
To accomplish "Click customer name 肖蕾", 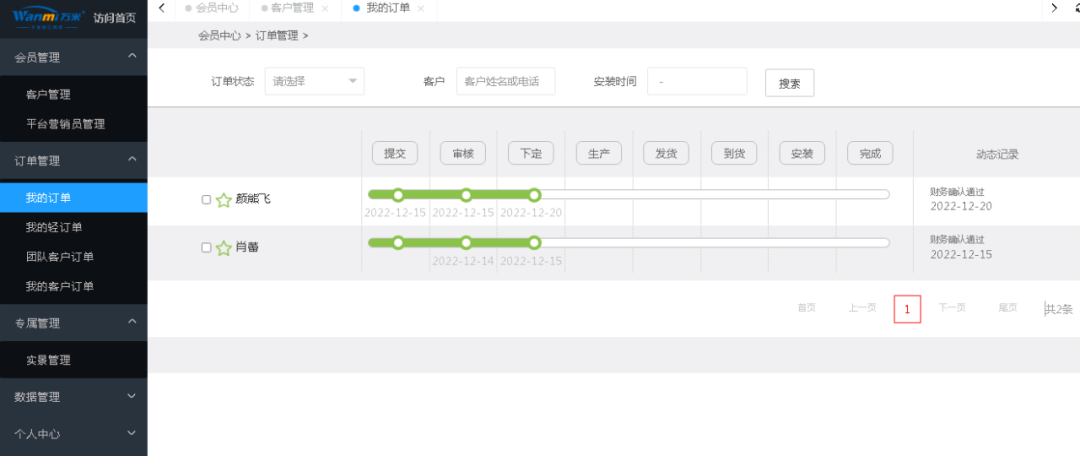I will click(x=247, y=247).
